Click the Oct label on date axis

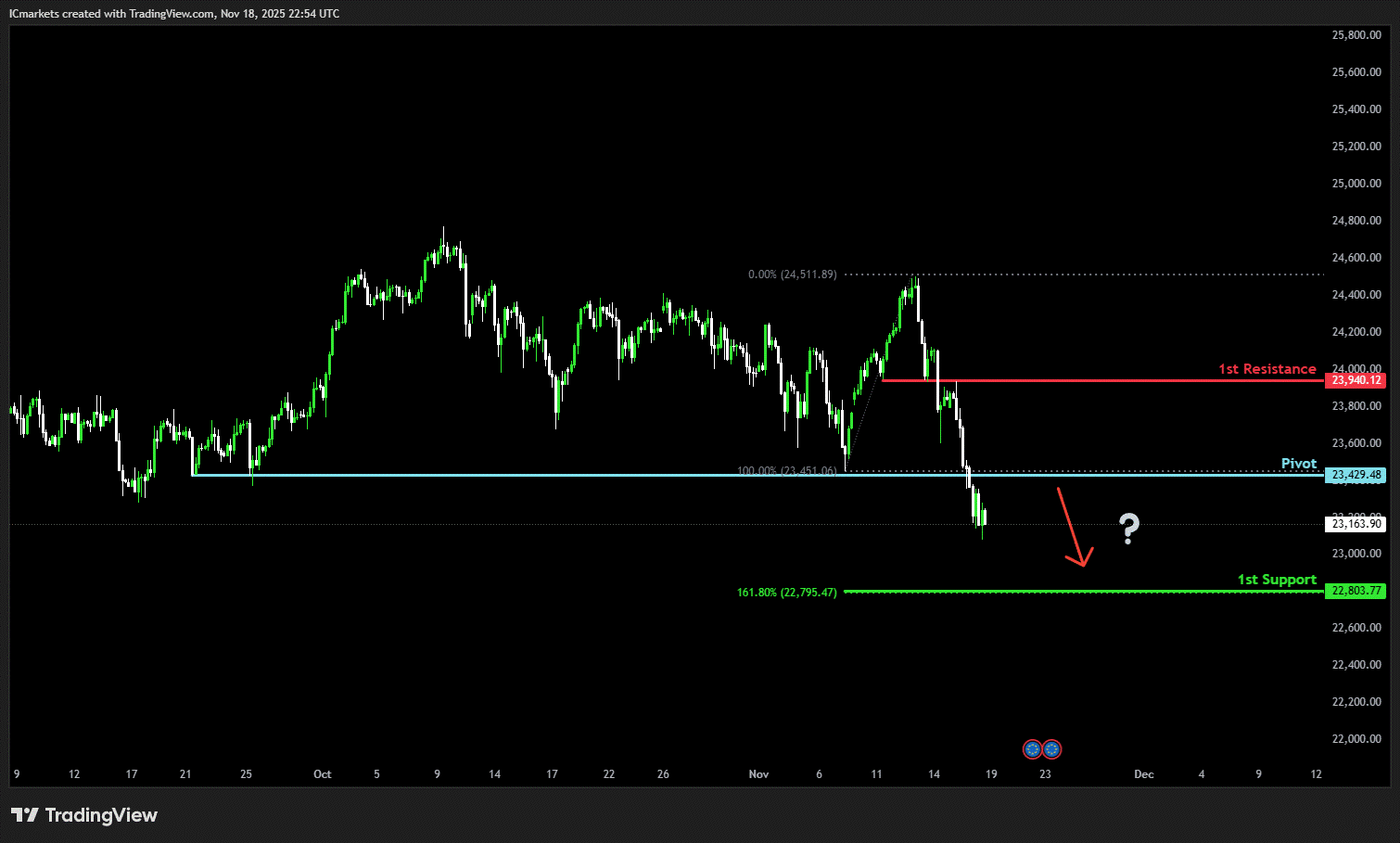pos(322,774)
